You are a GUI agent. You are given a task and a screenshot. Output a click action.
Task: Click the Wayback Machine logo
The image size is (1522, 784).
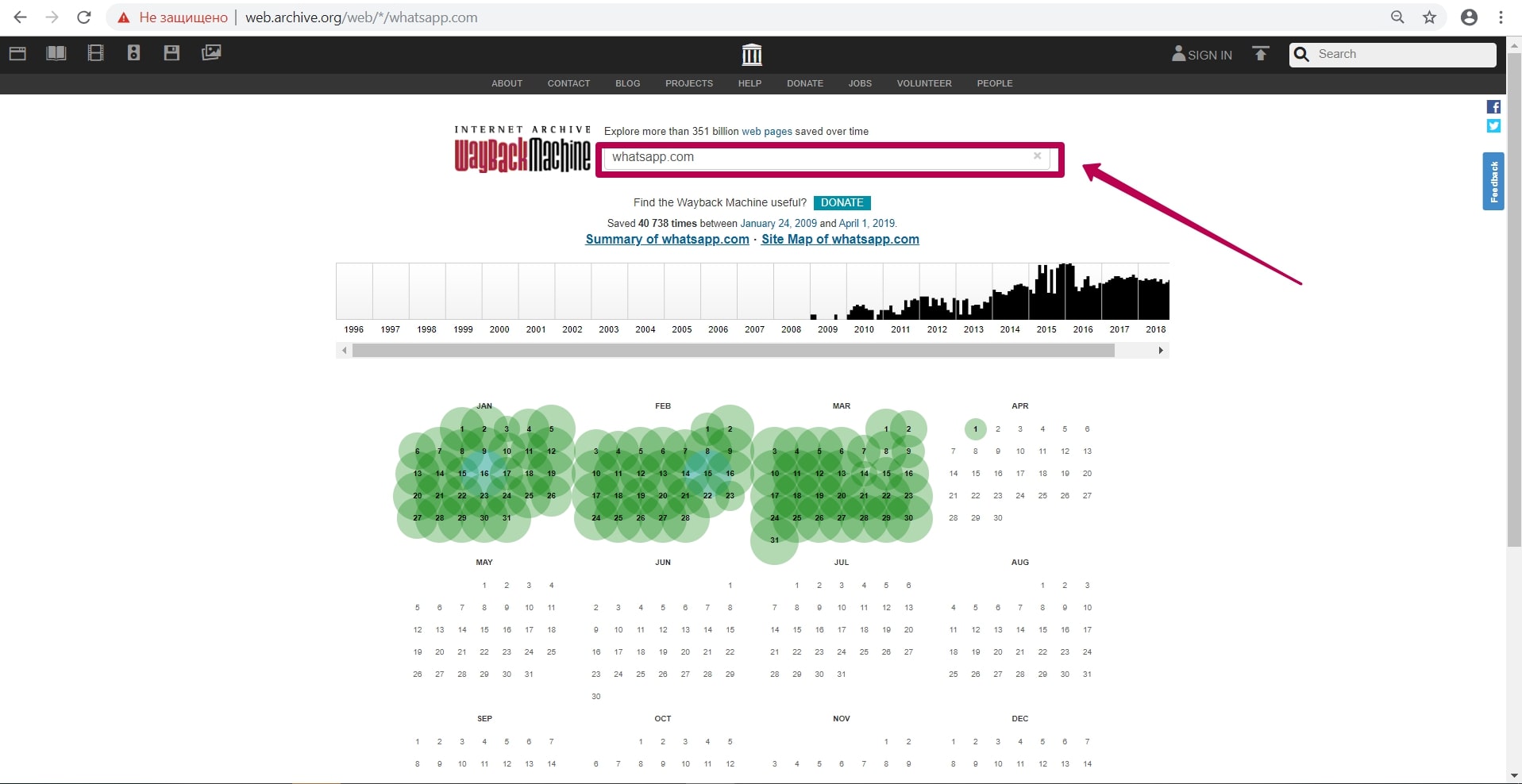pos(522,149)
